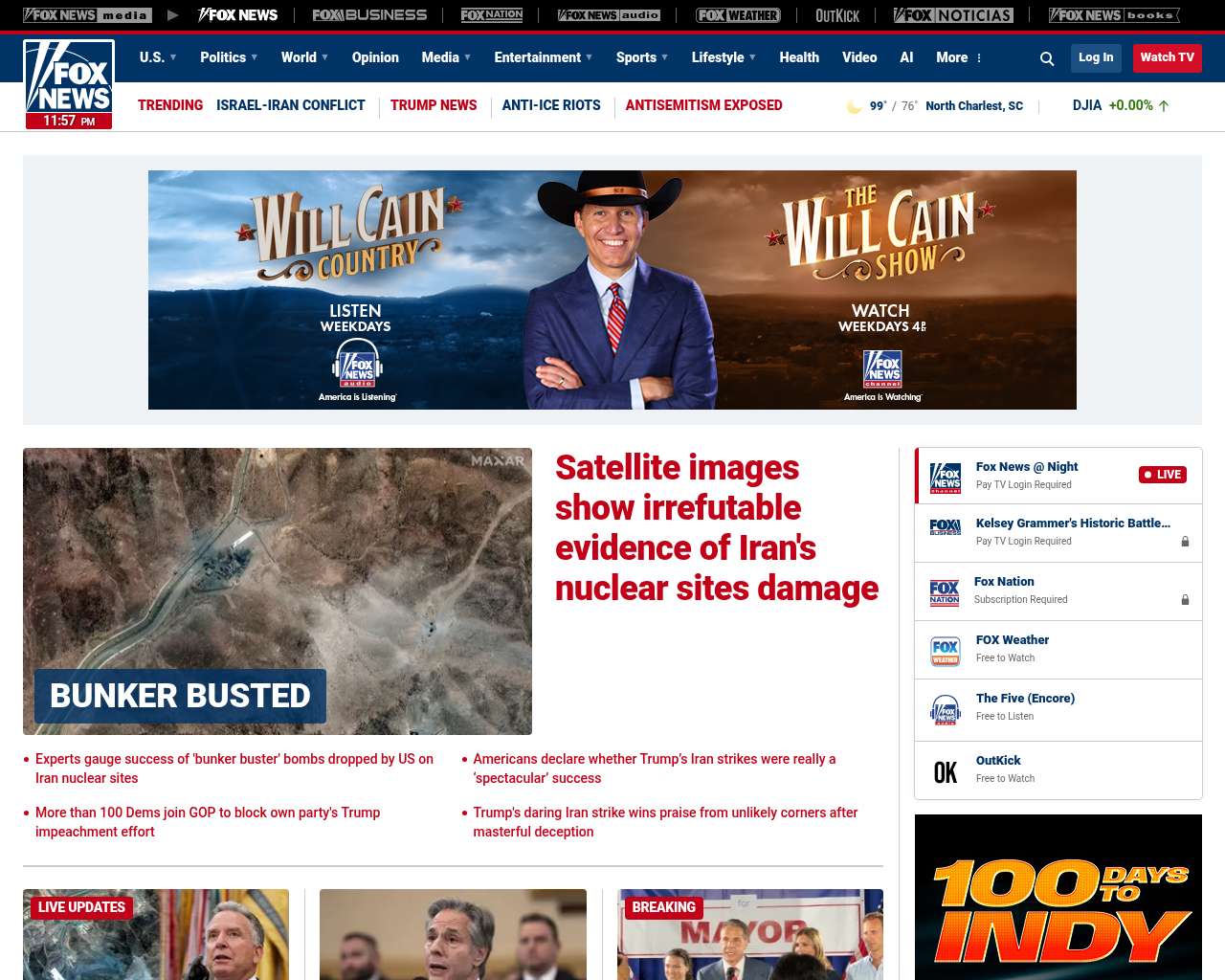Click the FOX Weather icon in the watch list
The width and height of the screenshot is (1225, 980).
click(x=946, y=651)
